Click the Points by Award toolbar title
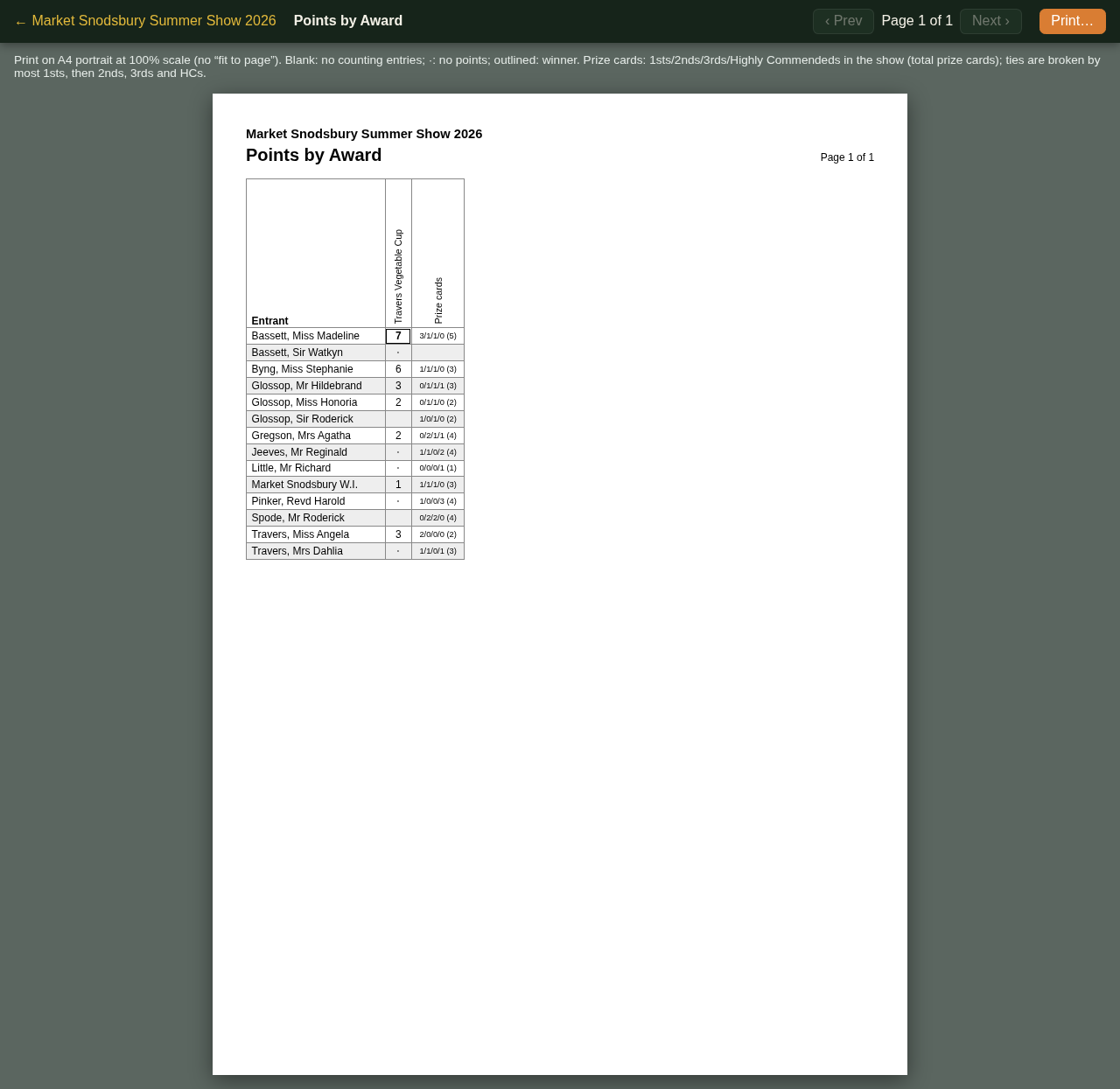 click(348, 21)
